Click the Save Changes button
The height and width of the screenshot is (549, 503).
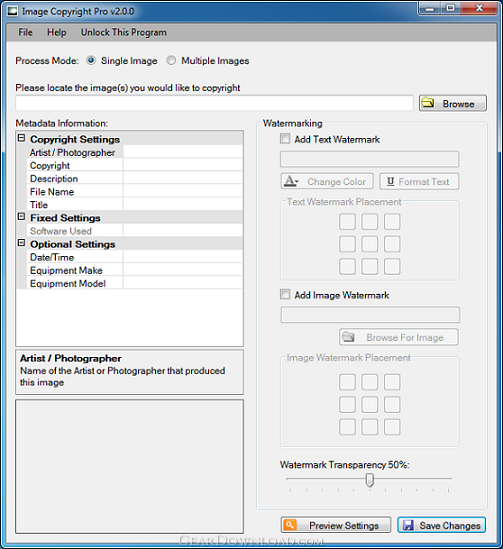click(441, 525)
